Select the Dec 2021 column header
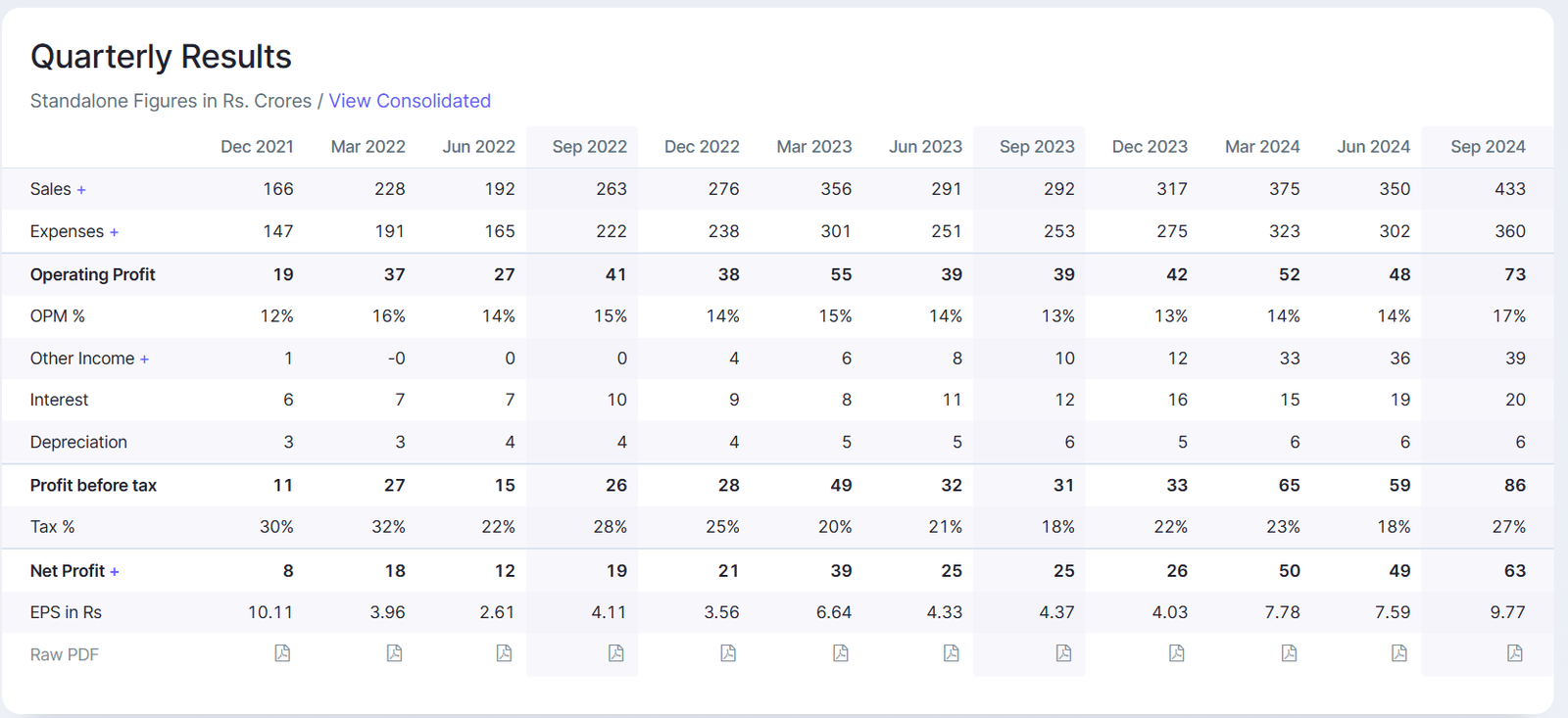Image resolution: width=1568 pixels, height=718 pixels. (x=257, y=147)
